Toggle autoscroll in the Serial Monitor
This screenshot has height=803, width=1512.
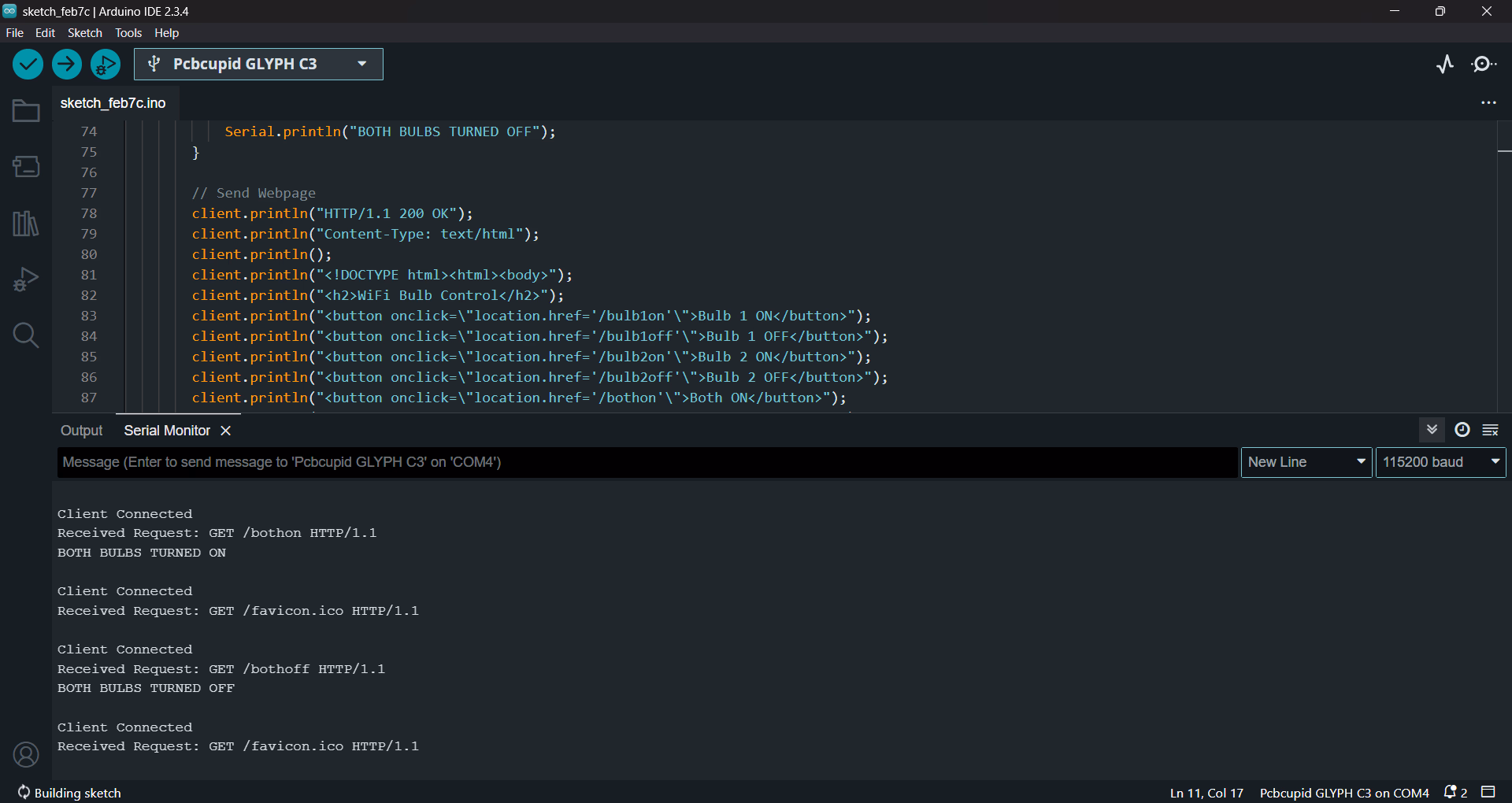coord(1432,430)
